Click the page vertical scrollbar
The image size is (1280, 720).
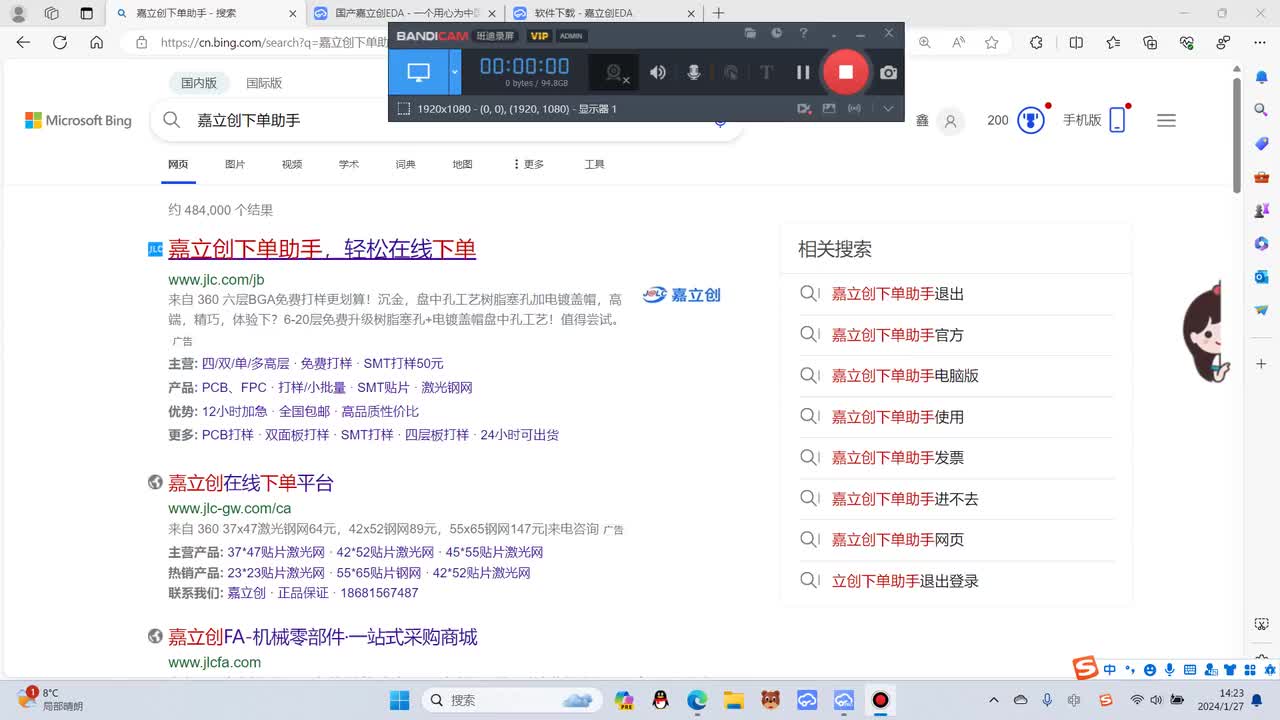coord(1236,135)
